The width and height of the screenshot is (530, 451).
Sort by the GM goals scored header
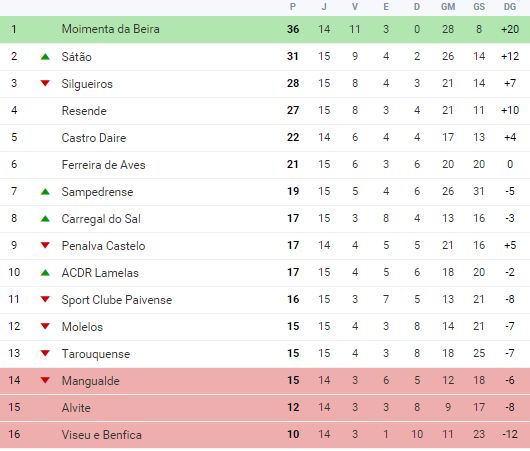(x=448, y=7)
